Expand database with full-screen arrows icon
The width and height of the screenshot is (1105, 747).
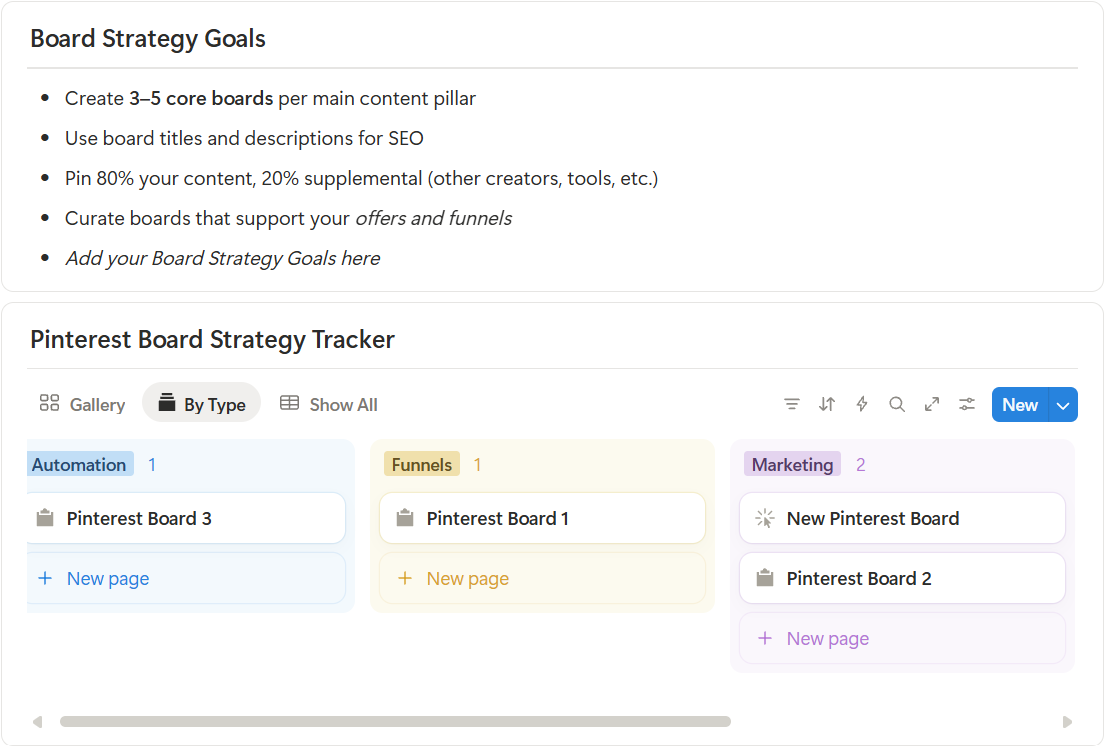pyautogui.click(x=932, y=405)
